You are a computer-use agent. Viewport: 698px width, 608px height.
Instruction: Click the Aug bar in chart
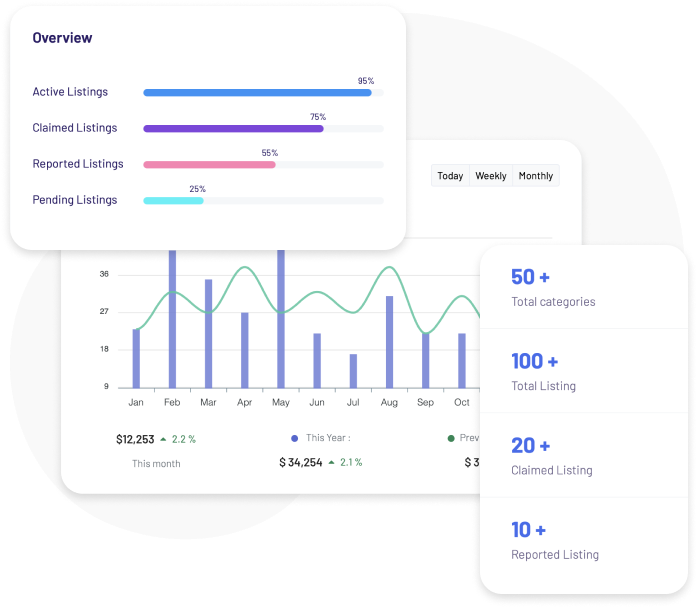[x=389, y=341]
